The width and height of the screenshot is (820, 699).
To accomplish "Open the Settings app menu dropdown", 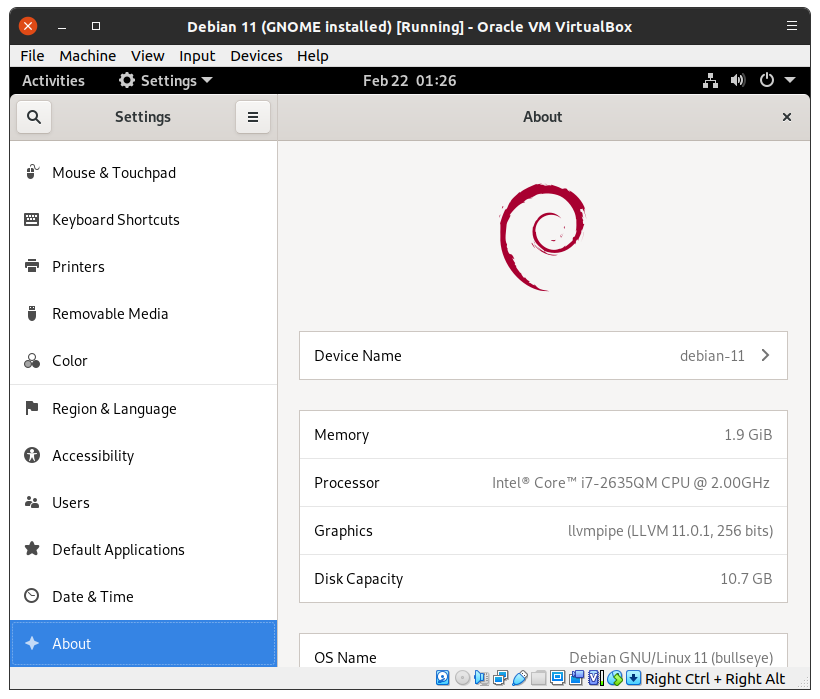I will [x=166, y=81].
